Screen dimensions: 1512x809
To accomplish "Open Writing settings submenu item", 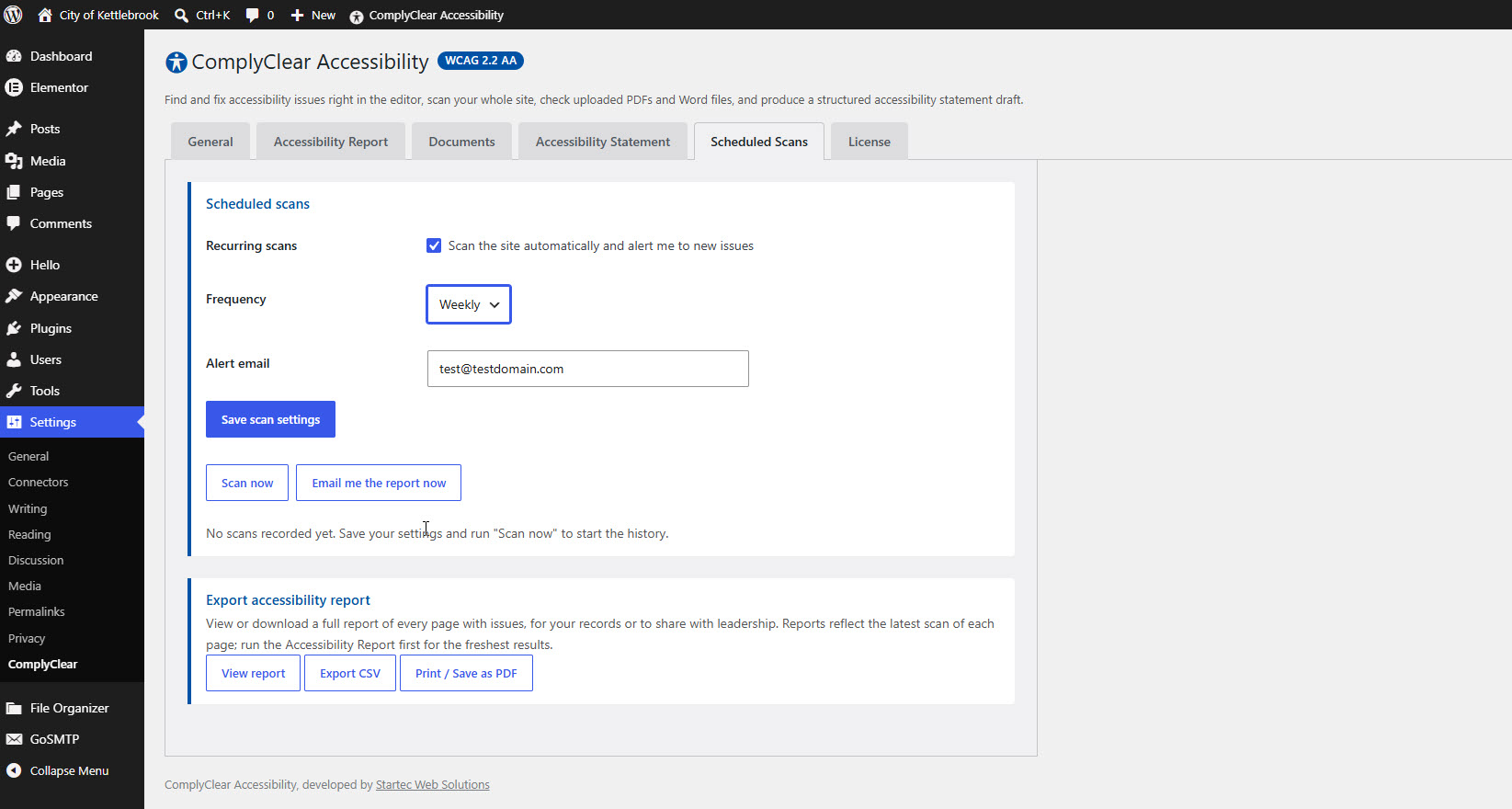I will (28, 508).
